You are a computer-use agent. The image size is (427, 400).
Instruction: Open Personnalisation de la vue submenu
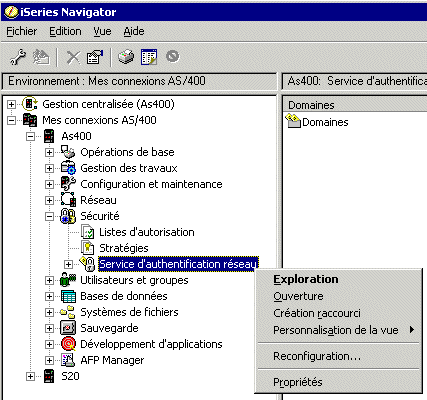pos(339,330)
